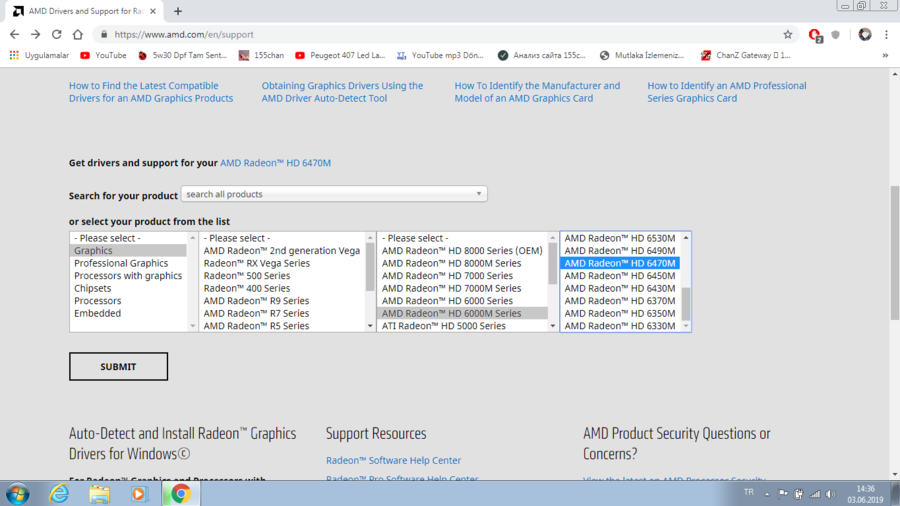Open a new tab with the plus button
This screenshot has height=506, width=900.
tap(178, 11)
